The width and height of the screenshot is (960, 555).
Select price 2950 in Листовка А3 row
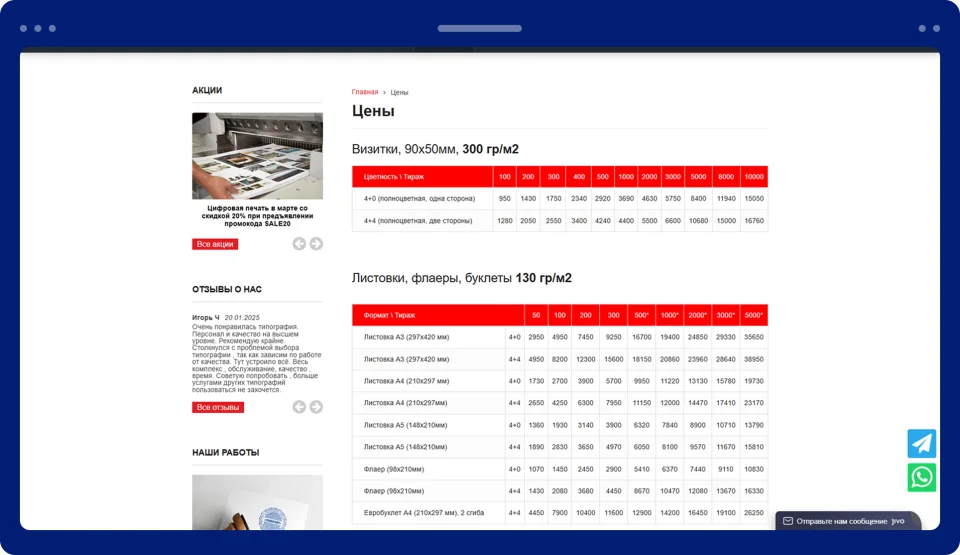coord(536,337)
